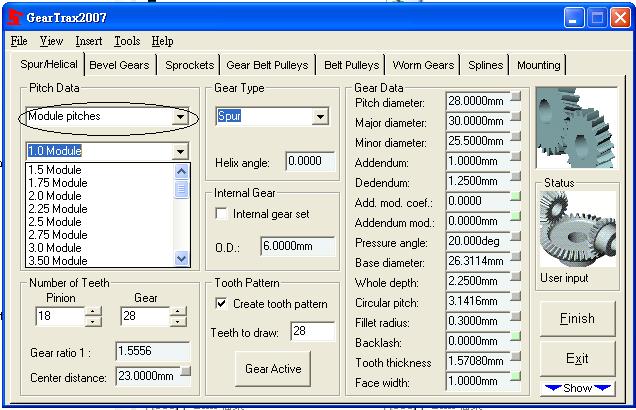Select 3.0 Module from the list
636x410 pixels.
[x=99, y=248]
